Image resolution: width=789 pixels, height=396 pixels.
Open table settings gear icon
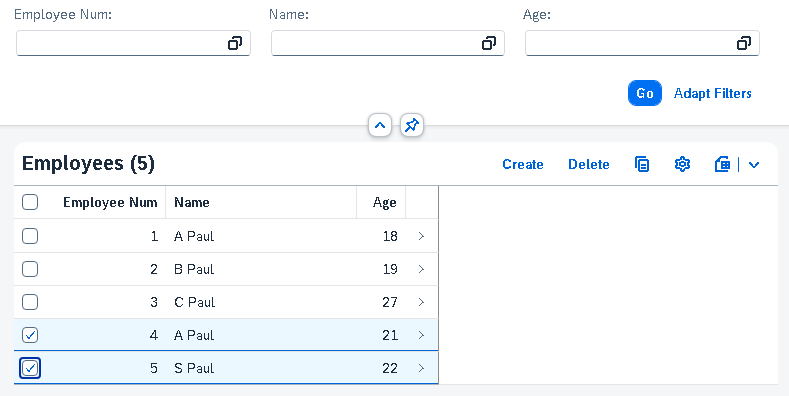pyautogui.click(x=682, y=164)
